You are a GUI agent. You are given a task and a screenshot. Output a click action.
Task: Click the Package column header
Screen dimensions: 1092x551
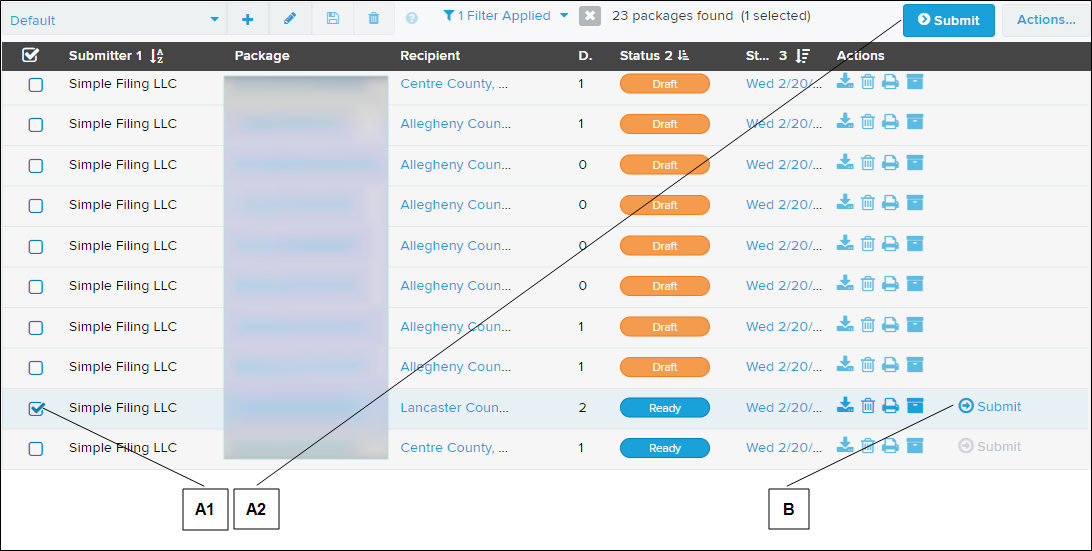(262, 56)
